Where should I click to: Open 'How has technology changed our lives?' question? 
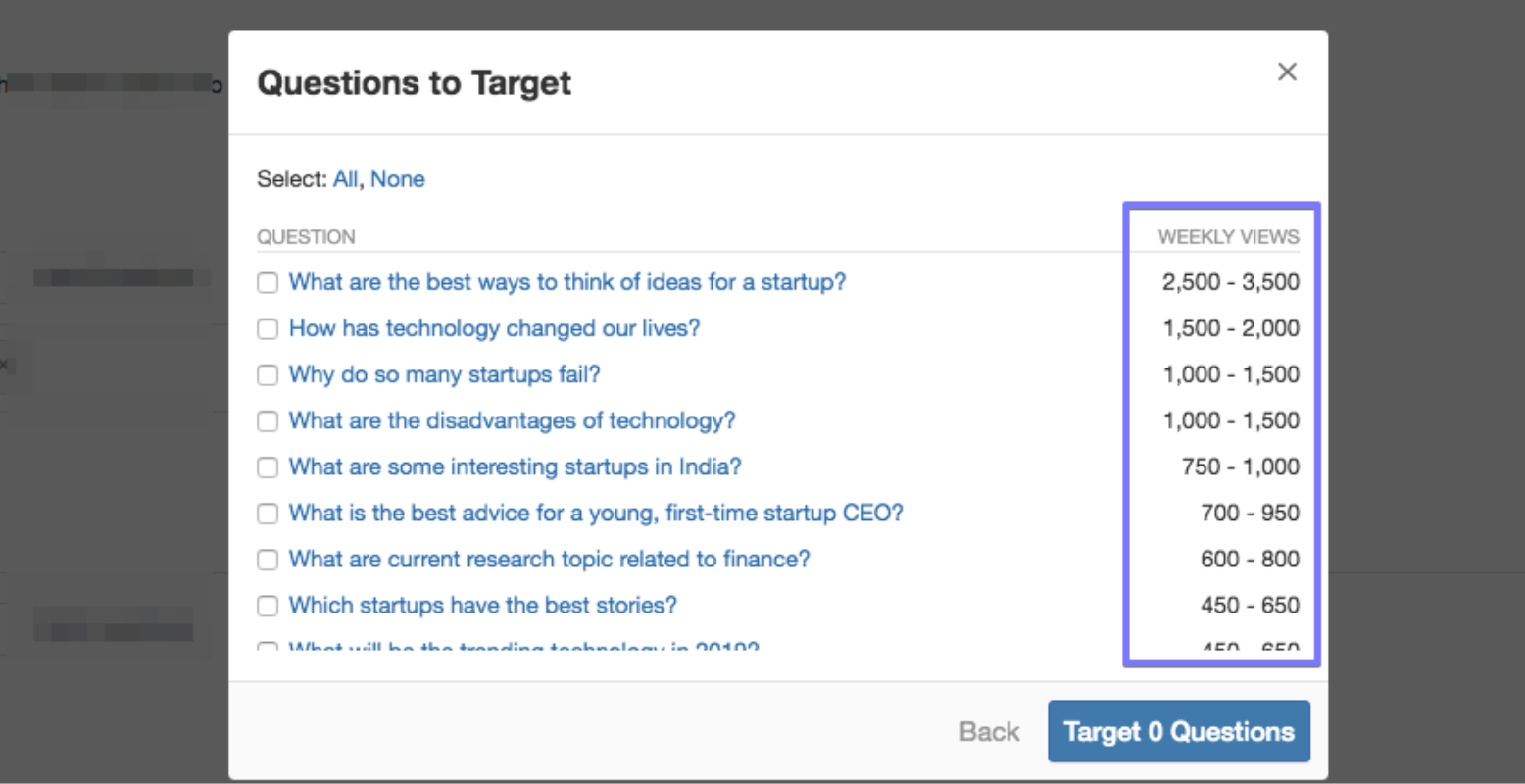point(494,328)
